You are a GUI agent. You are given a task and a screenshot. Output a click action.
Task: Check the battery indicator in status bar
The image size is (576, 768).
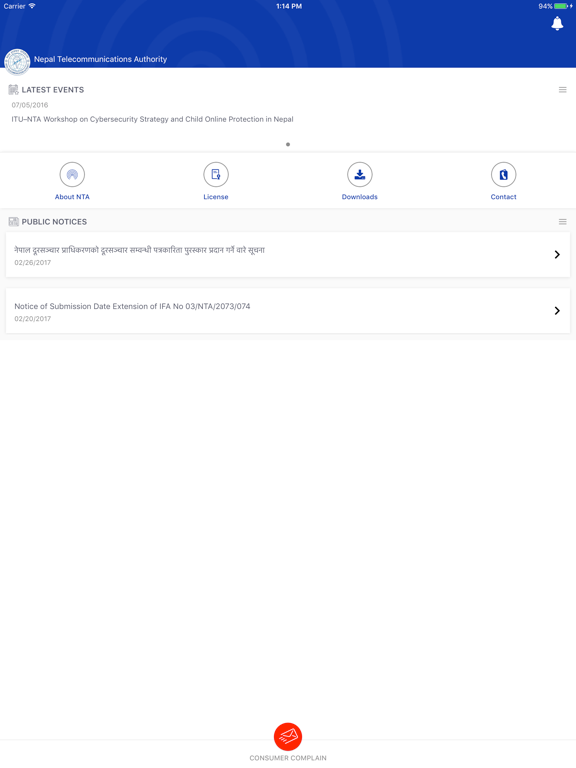562,6
